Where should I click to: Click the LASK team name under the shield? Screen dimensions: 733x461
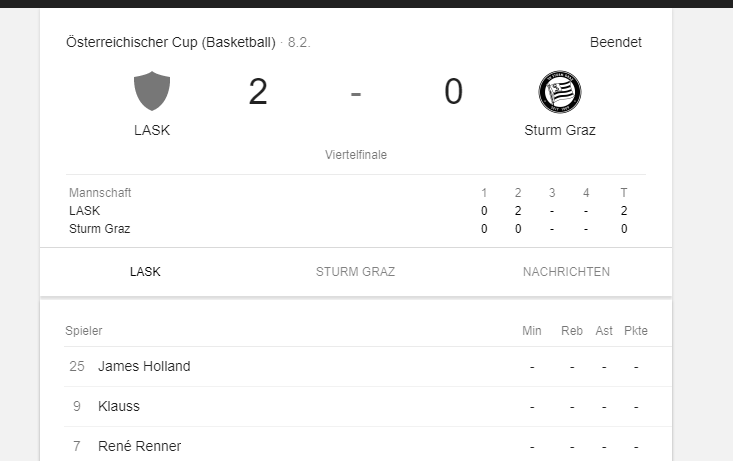(x=152, y=130)
